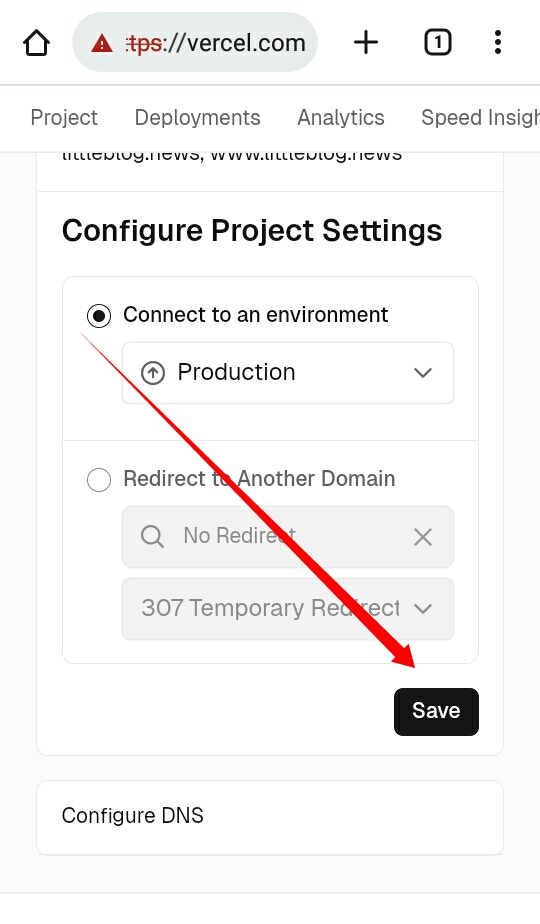This screenshot has width=540, height=924.
Task: Go to the Project tab
Action: pos(64,118)
